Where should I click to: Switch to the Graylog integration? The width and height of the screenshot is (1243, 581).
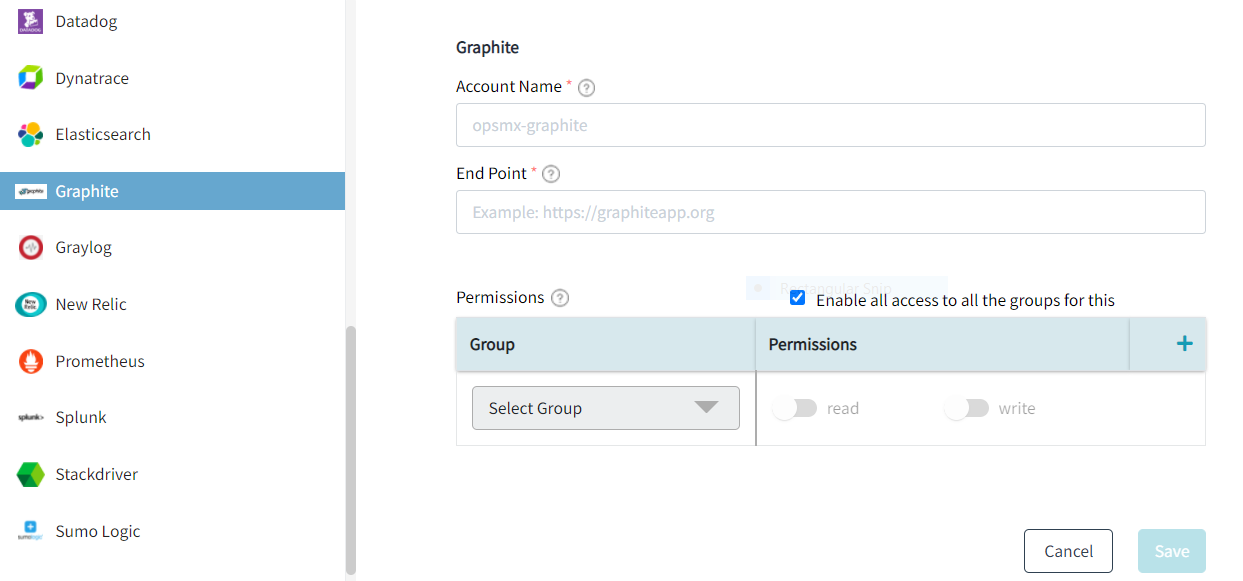coord(30,247)
